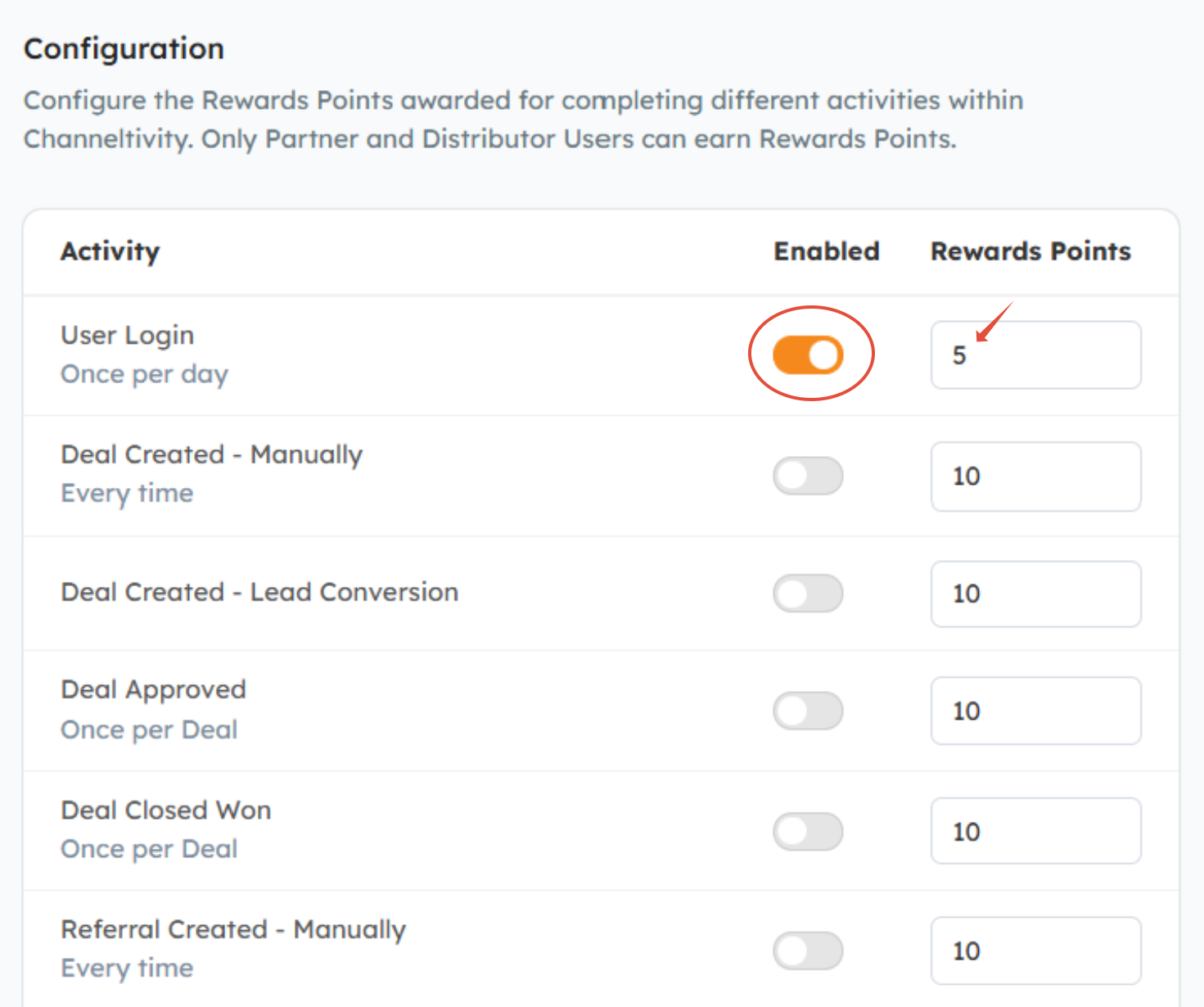Disable the User Login rewards toggle
Viewport: 1204px width, 1007px height.
(x=808, y=354)
